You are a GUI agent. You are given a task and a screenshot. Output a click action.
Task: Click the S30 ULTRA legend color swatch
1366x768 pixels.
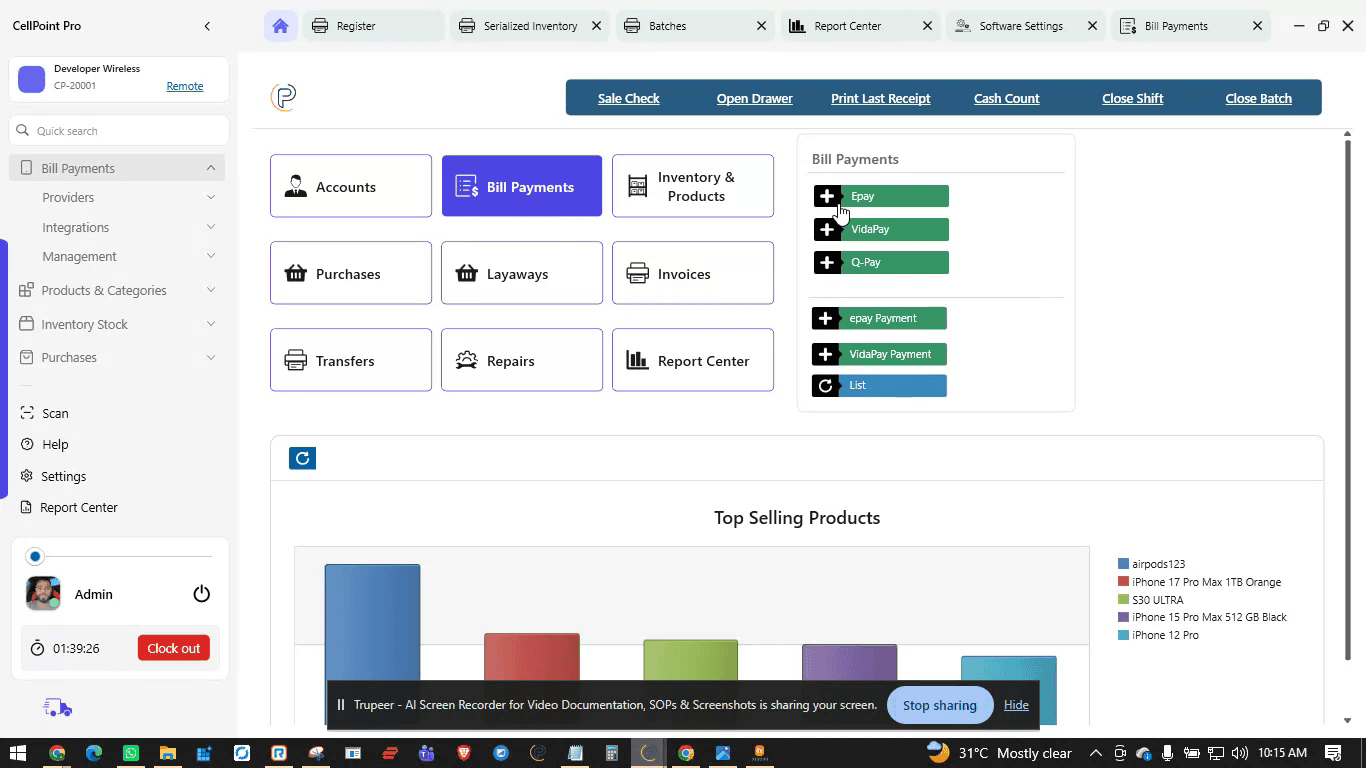[1123, 600]
